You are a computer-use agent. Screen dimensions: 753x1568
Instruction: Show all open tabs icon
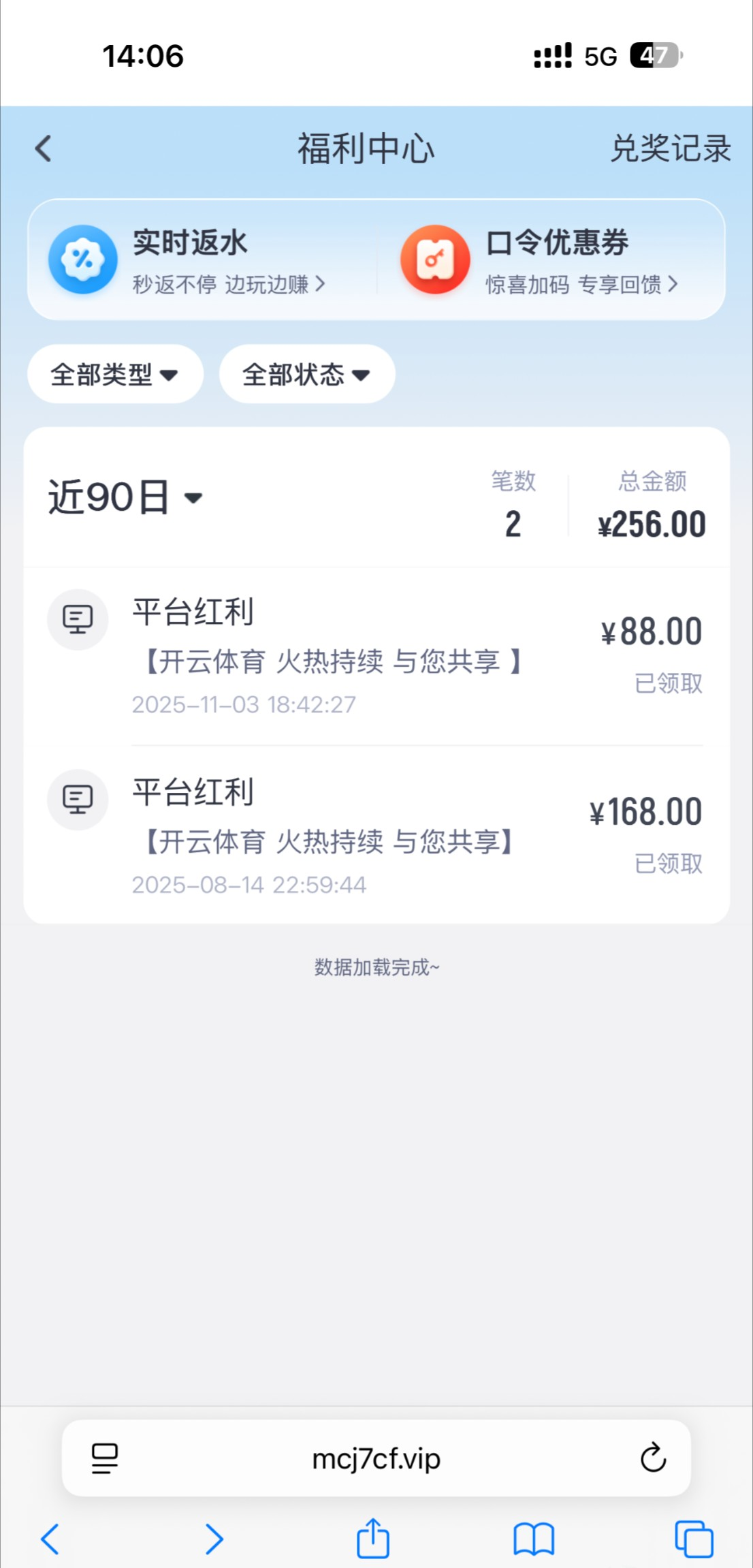click(x=694, y=1539)
